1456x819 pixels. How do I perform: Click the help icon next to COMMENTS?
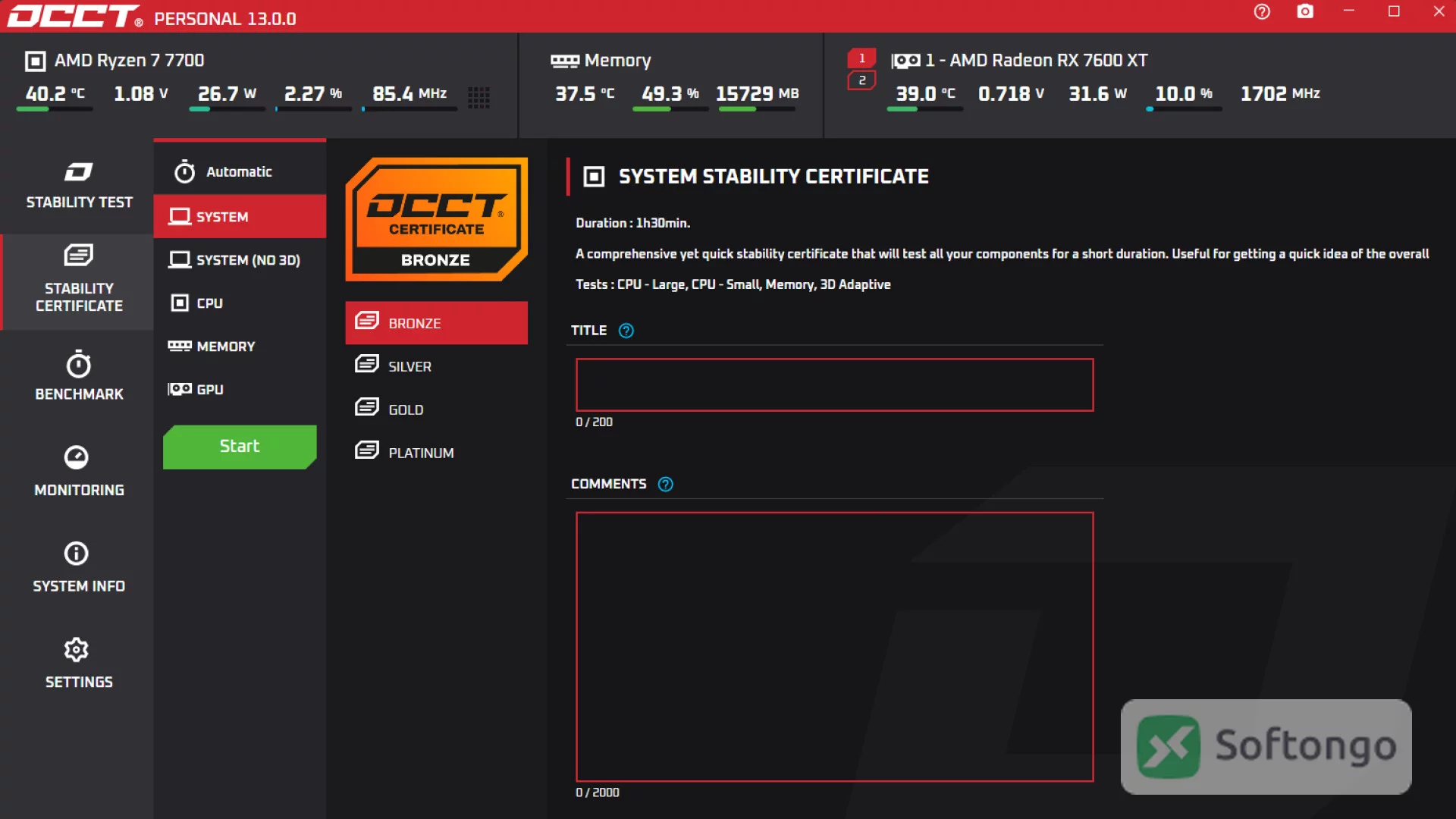click(665, 484)
